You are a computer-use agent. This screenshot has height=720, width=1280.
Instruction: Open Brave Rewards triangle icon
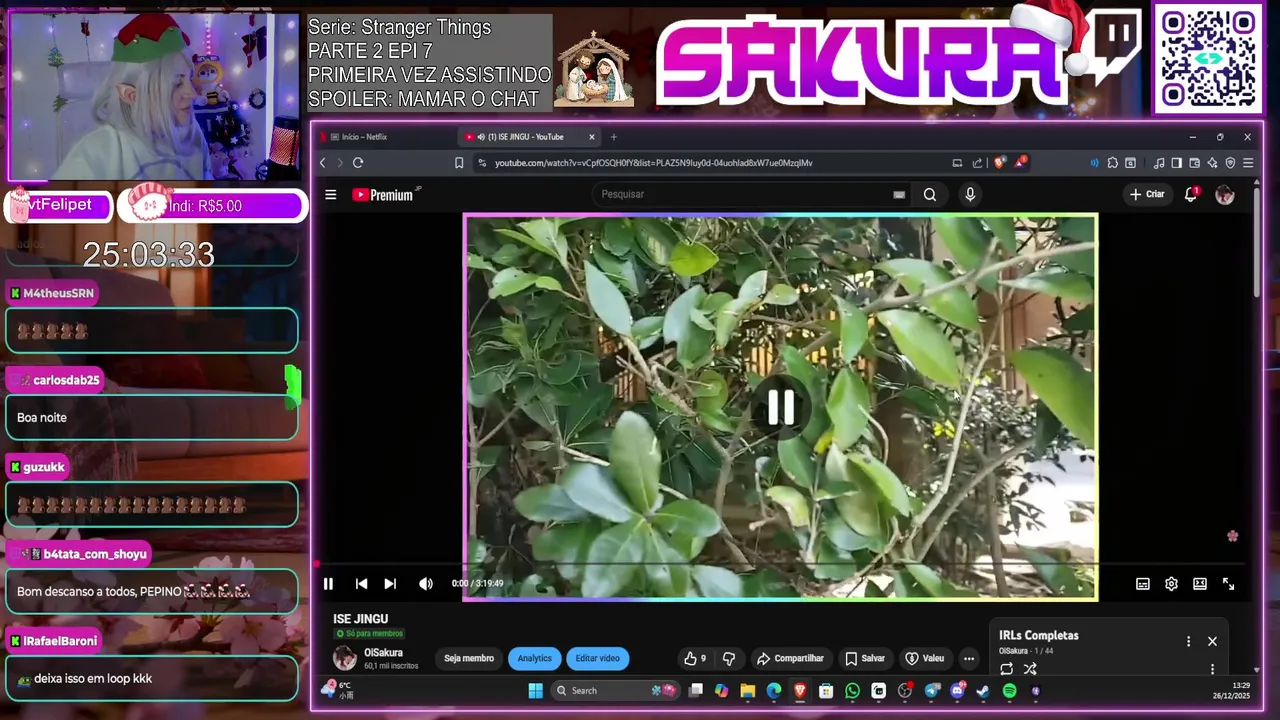coord(1020,162)
